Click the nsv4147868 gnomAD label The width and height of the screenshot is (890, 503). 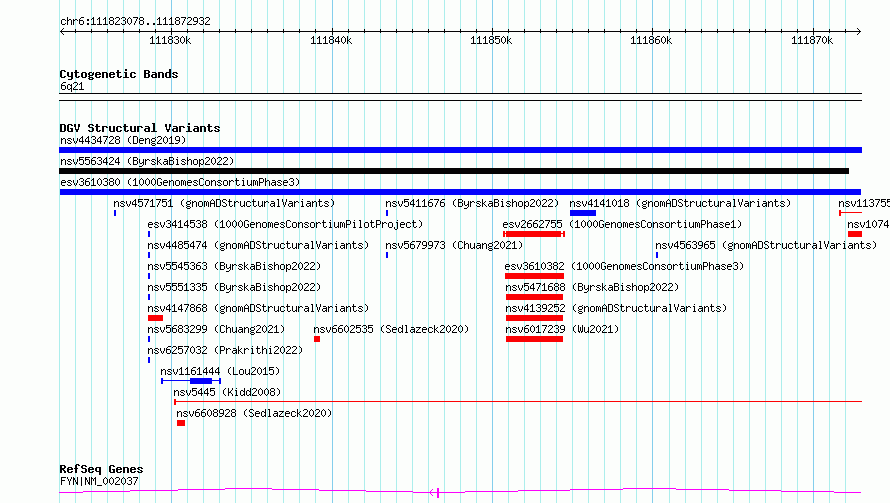258,308
